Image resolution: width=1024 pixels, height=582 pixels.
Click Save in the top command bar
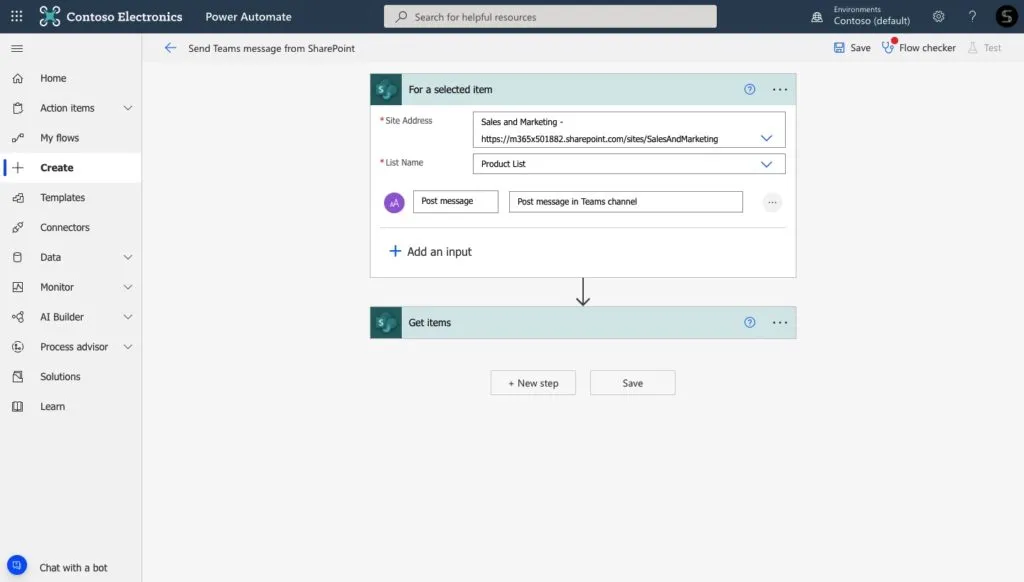click(x=852, y=48)
